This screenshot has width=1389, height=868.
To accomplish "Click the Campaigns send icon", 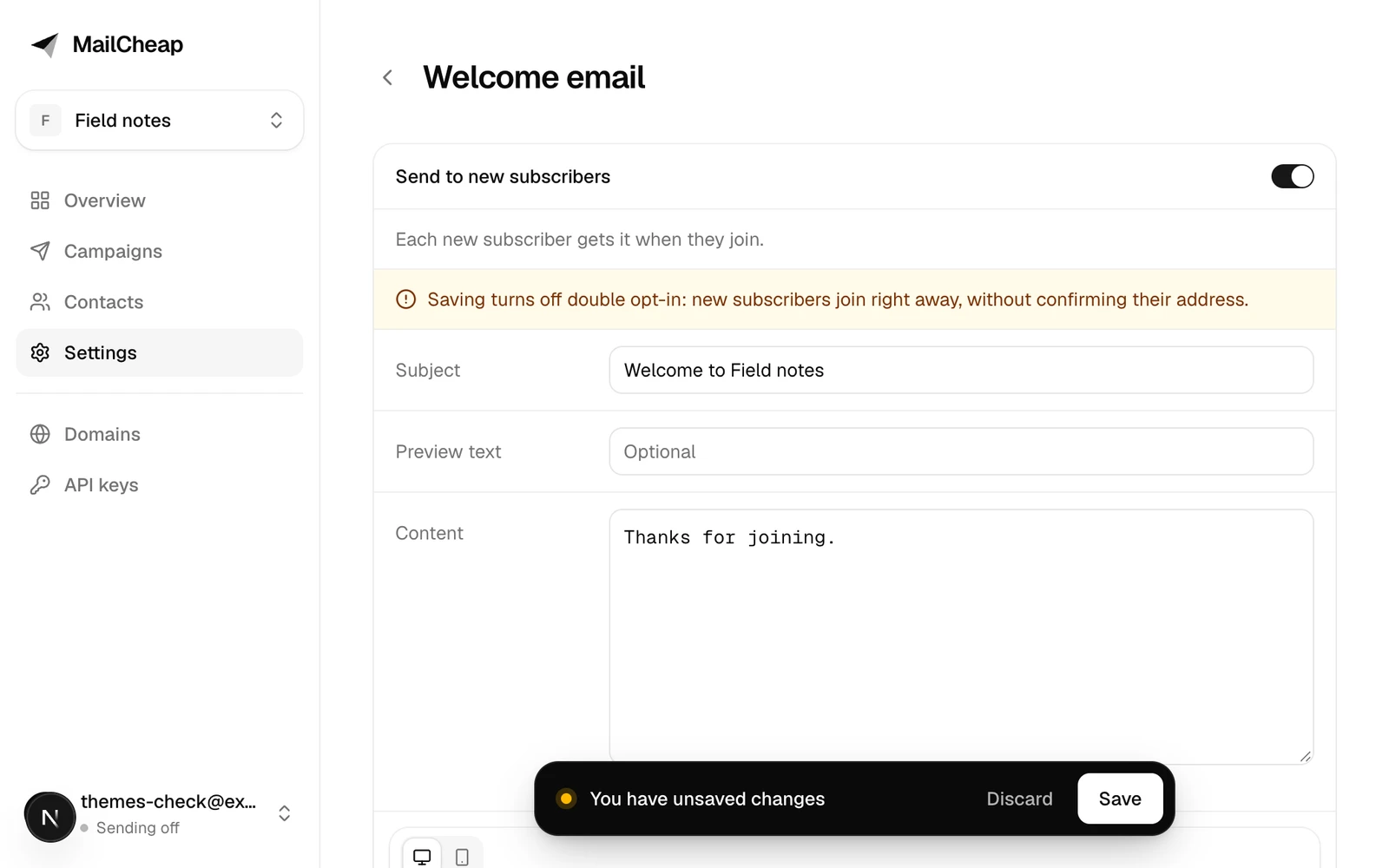I will click(40, 251).
